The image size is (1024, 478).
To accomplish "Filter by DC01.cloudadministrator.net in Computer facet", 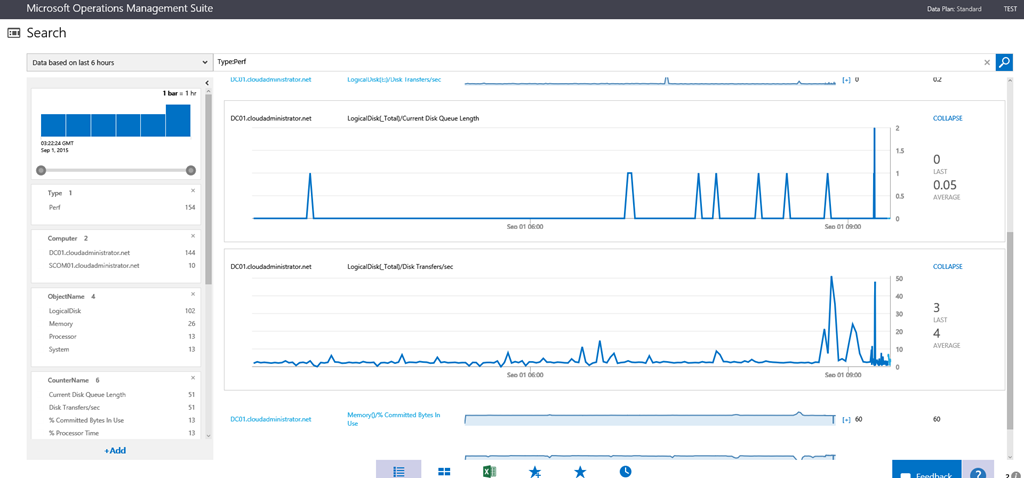I will [x=94, y=253].
